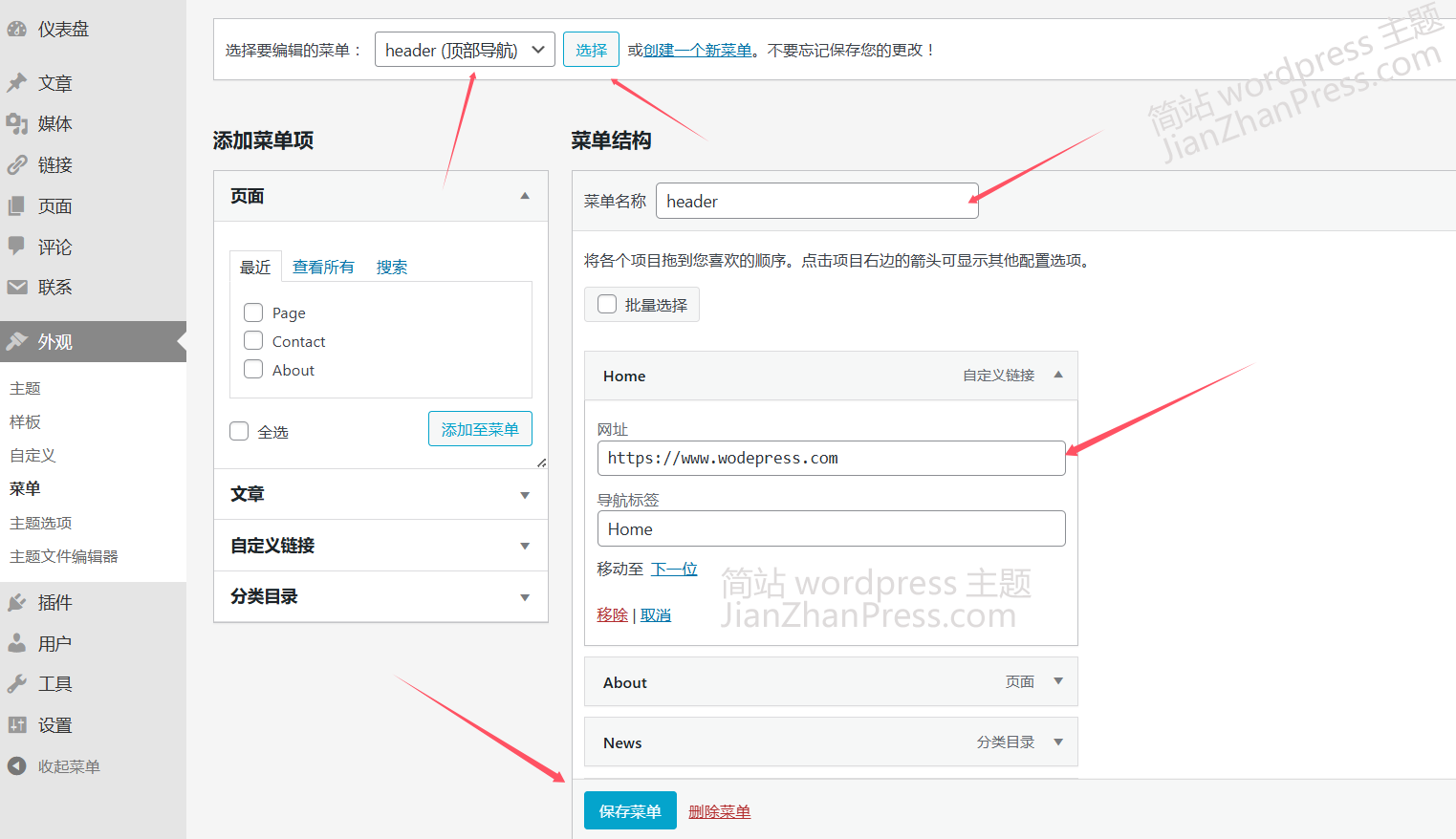The image size is (1456, 839).
Task: Switch to the 查看所有 tab
Action: [323, 267]
